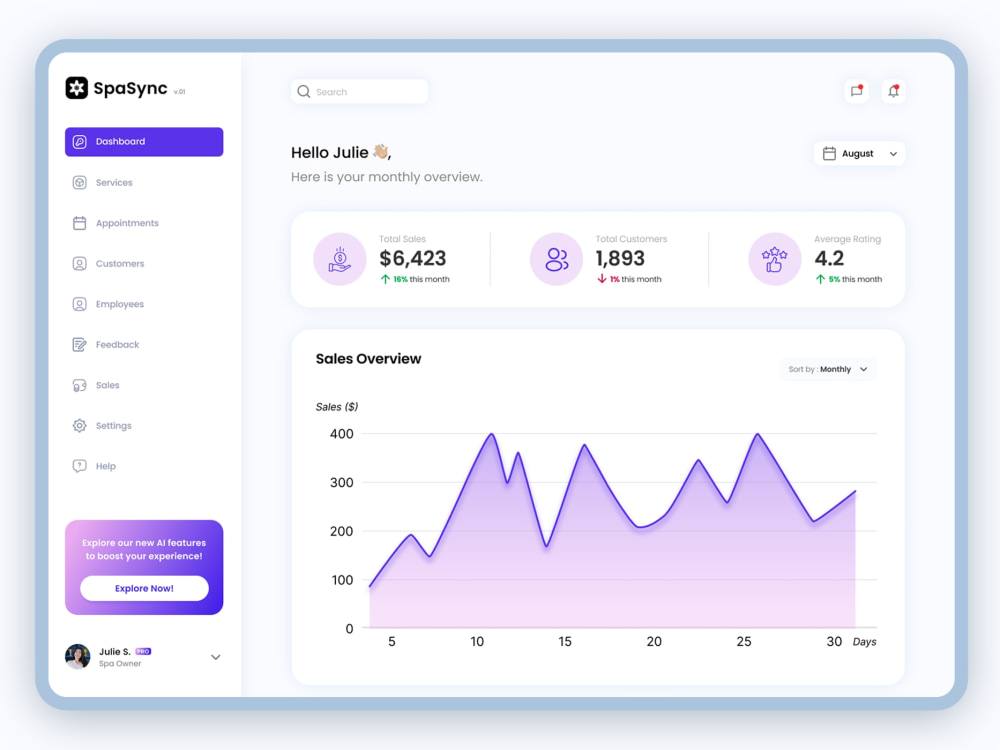Screen dimensions: 1000x750
Task: Click the v.01 version label
Action: pyautogui.click(x=180, y=92)
